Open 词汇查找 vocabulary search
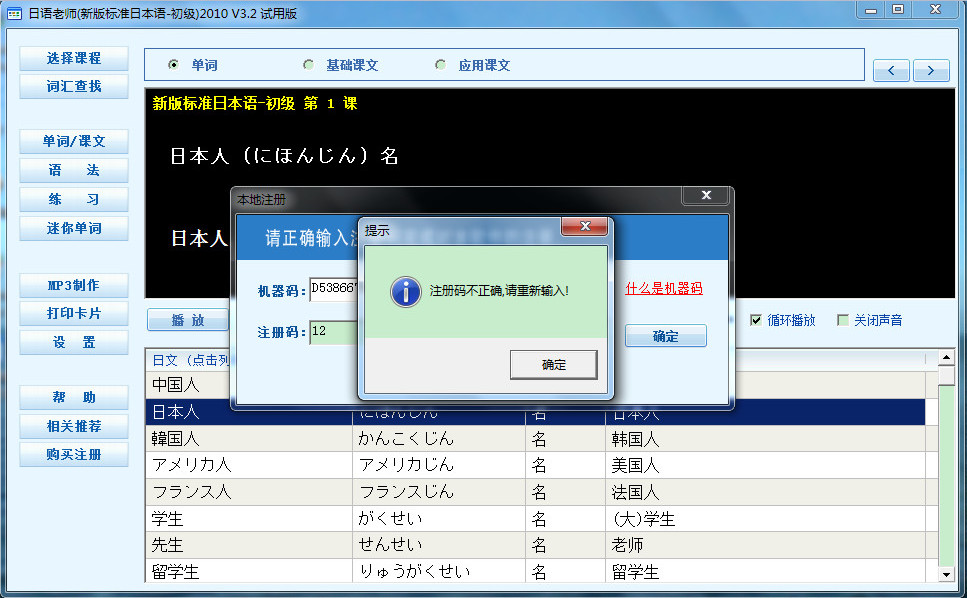 click(x=74, y=86)
